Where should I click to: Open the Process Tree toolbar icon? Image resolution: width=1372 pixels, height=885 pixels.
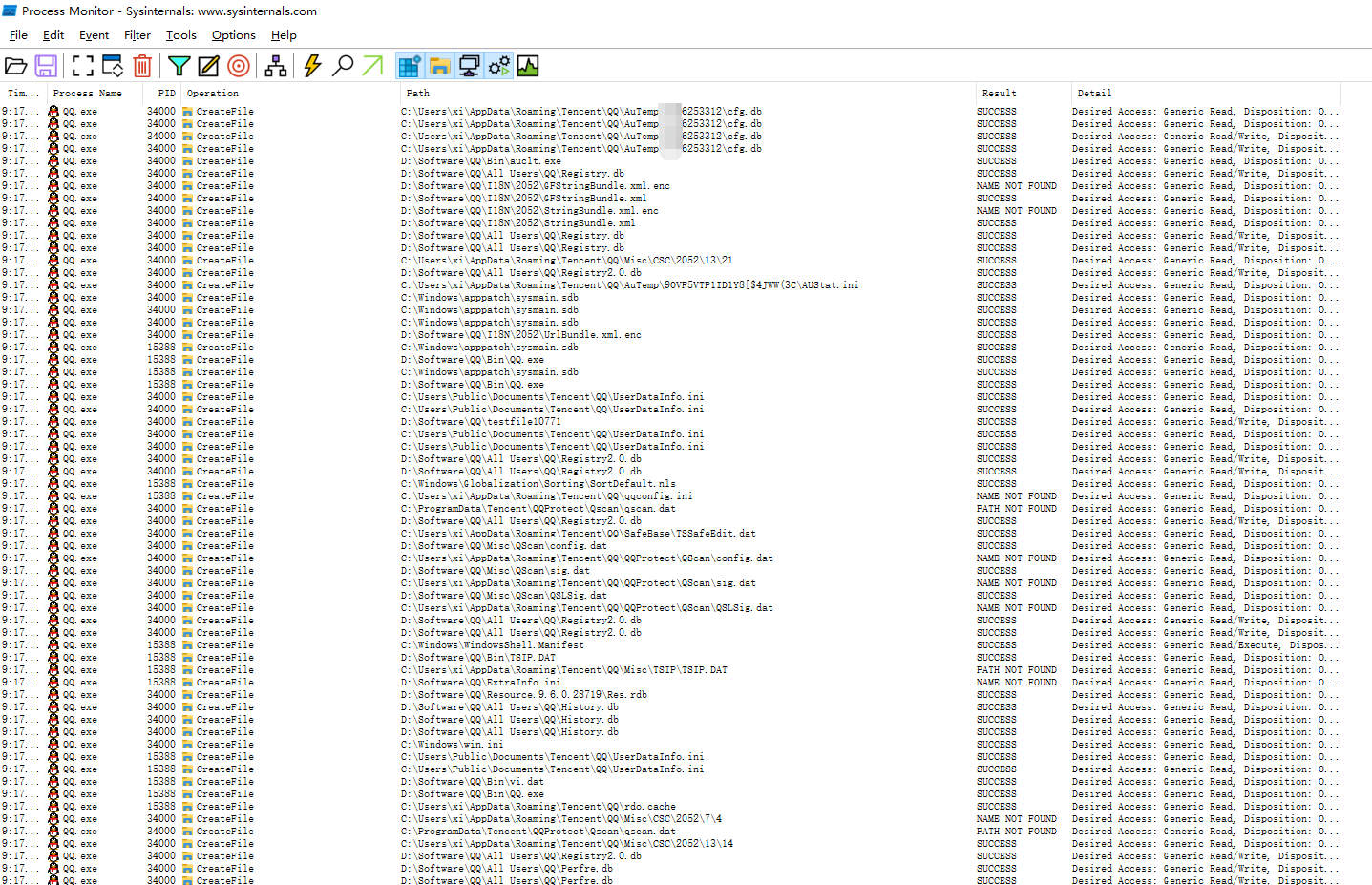tap(276, 66)
